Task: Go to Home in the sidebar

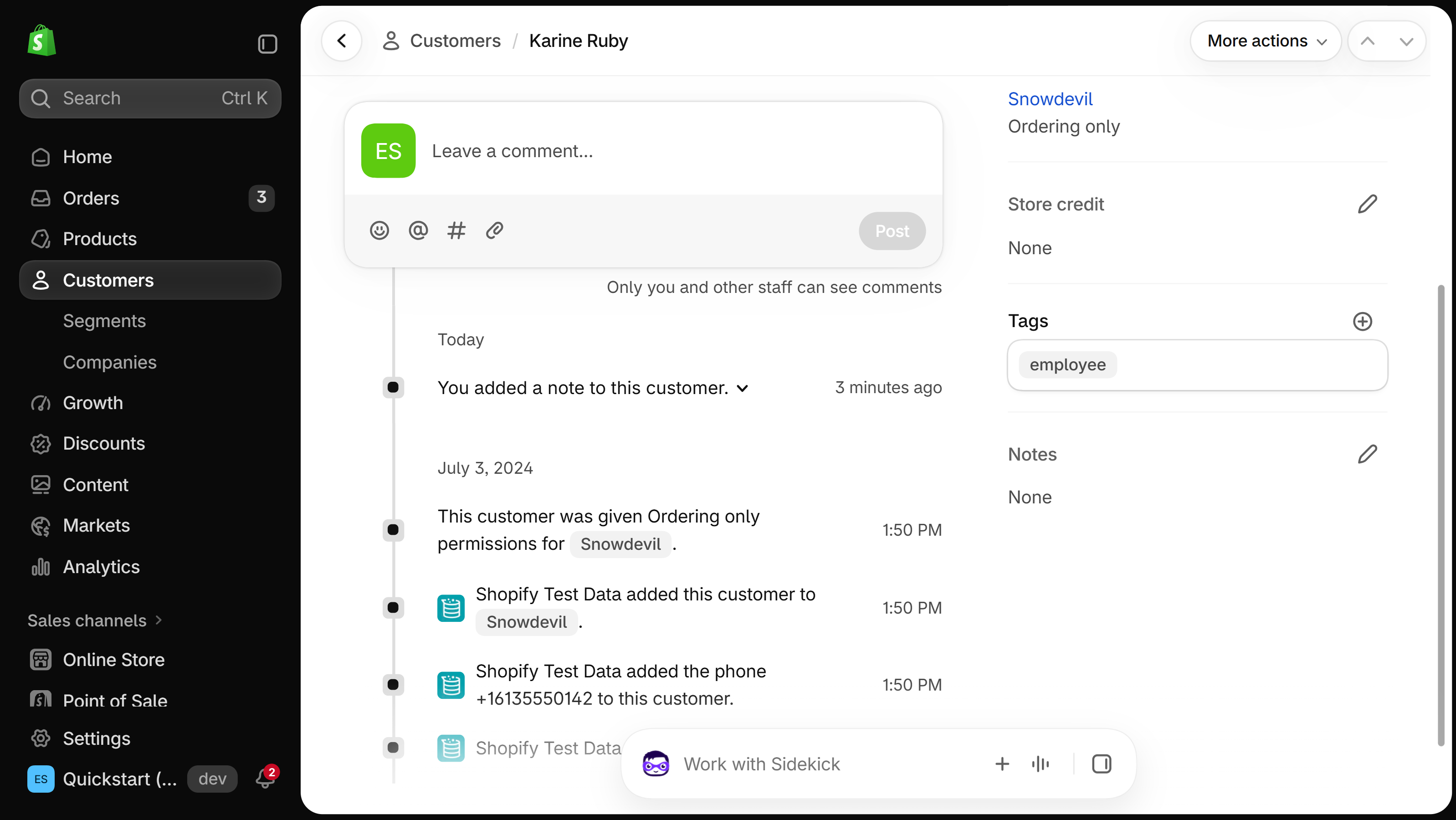Action: [x=150, y=157]
